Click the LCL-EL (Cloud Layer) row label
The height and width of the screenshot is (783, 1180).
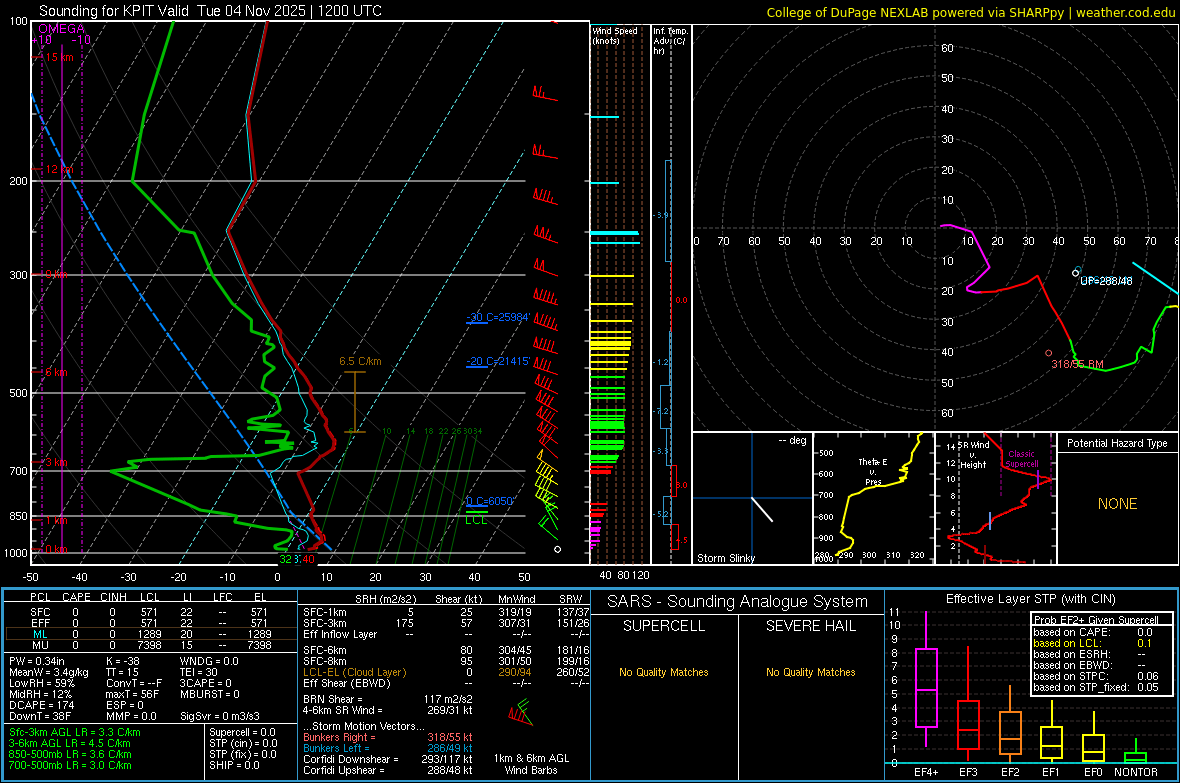[354, 672]
